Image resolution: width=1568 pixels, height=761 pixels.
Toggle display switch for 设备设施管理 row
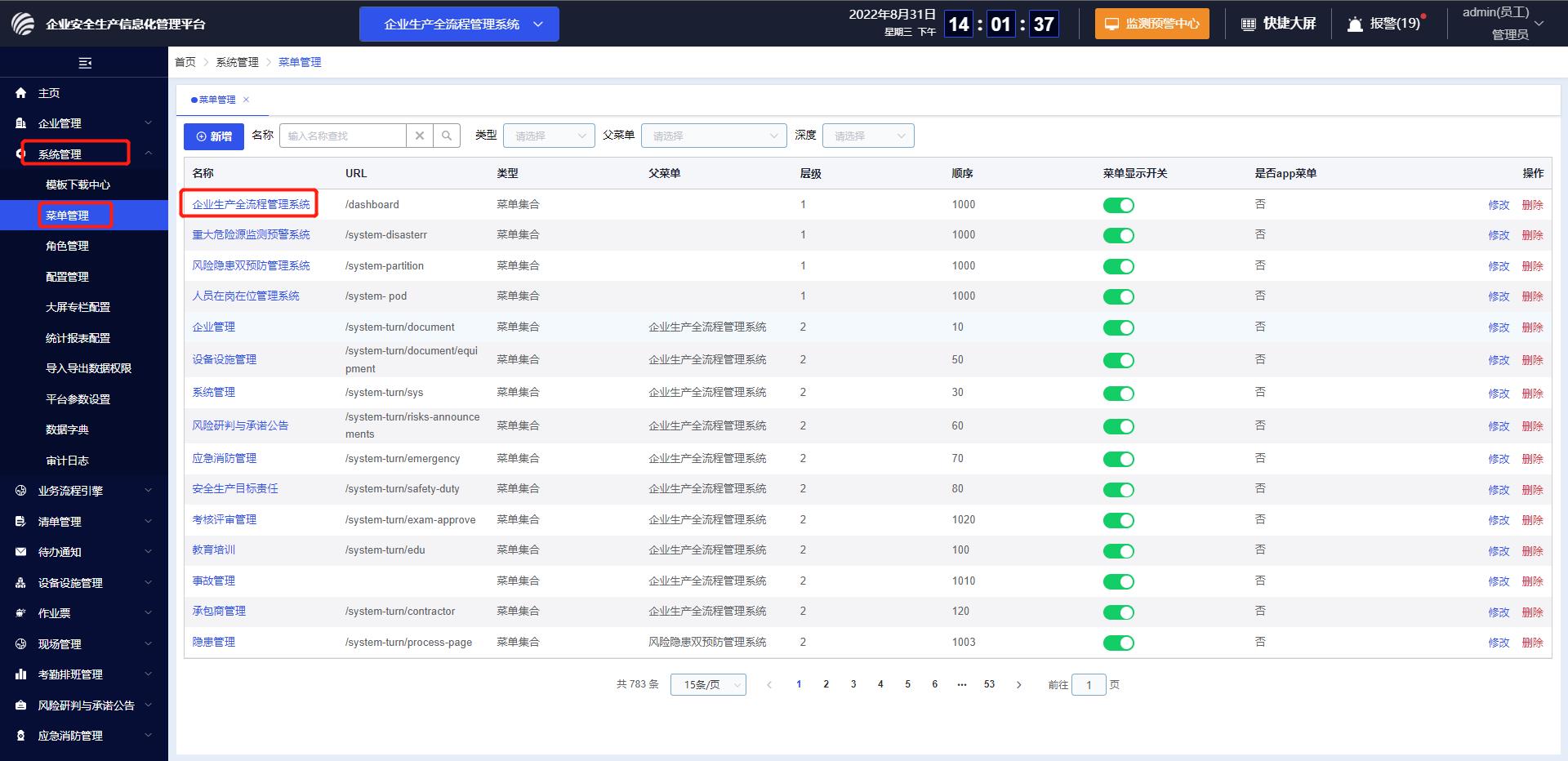click(x=1119, y=360)
